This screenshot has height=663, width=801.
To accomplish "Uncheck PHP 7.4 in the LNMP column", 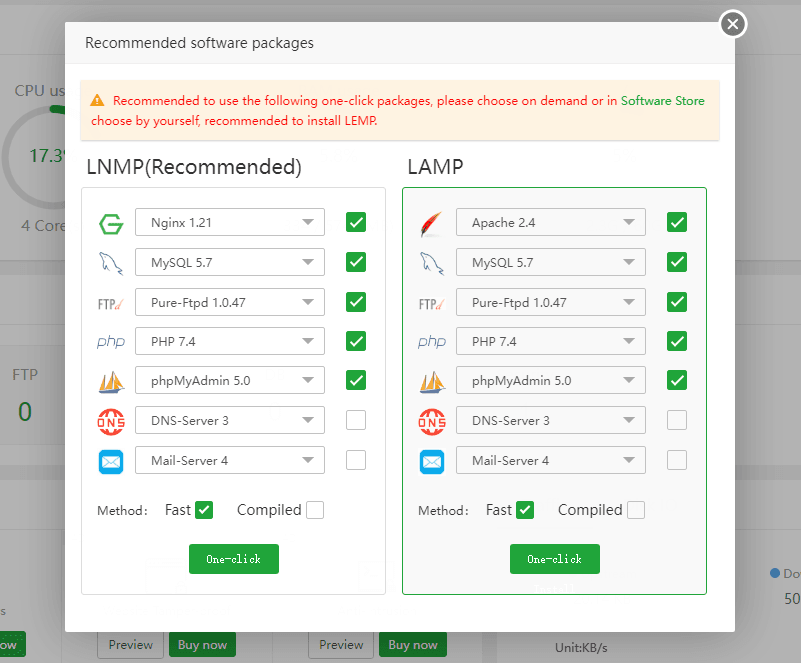I will [x=356, y=341].
